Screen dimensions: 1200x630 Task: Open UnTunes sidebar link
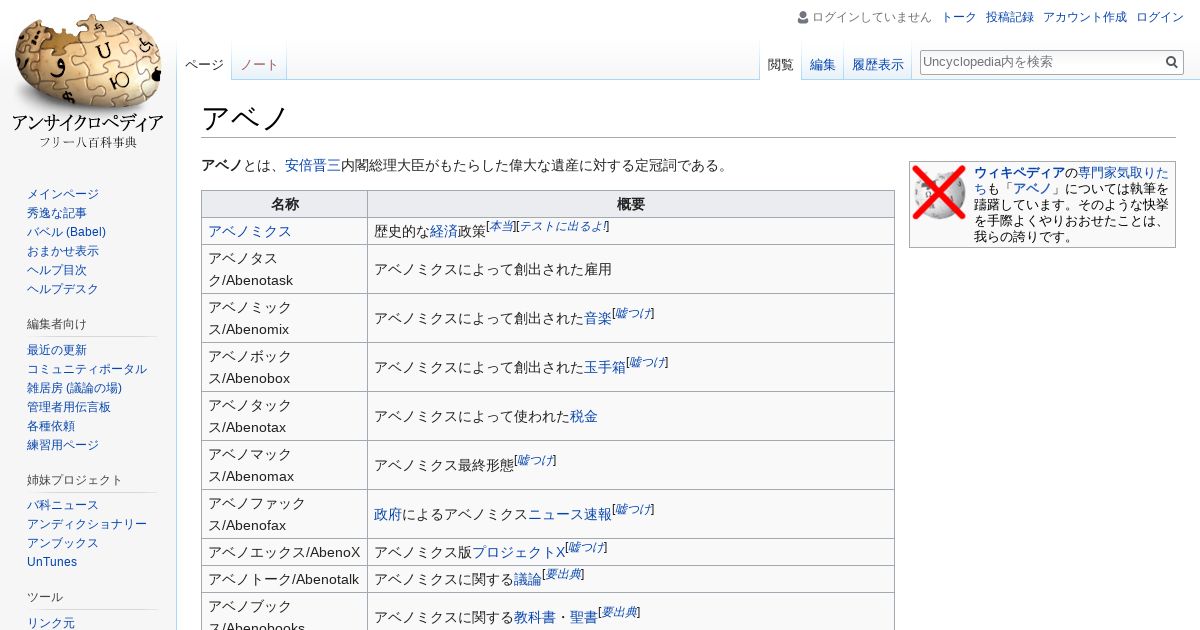tap(52, 562)
